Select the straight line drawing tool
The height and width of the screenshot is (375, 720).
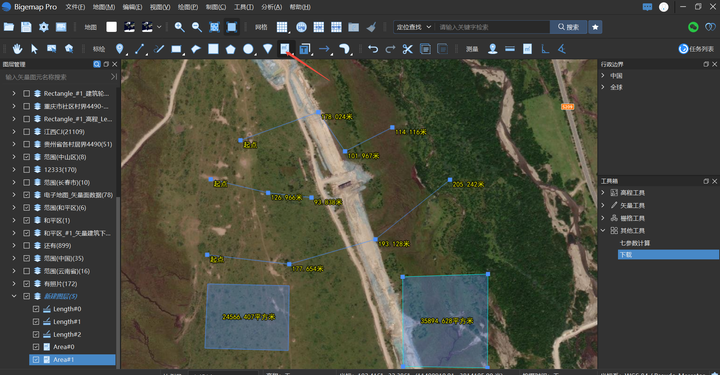coord(140,49)
